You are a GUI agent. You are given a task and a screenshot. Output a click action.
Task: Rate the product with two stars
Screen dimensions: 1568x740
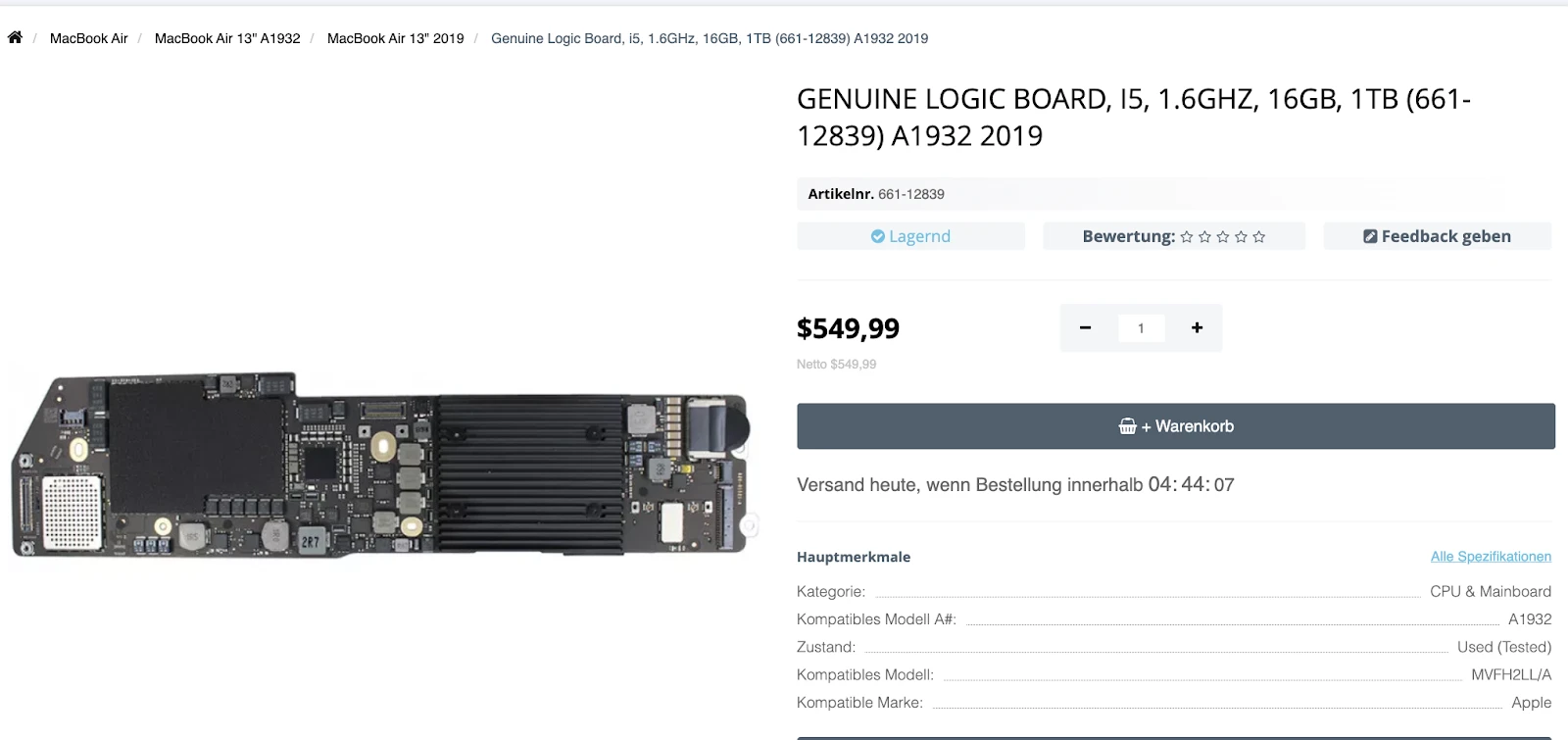coord(1205,235)
